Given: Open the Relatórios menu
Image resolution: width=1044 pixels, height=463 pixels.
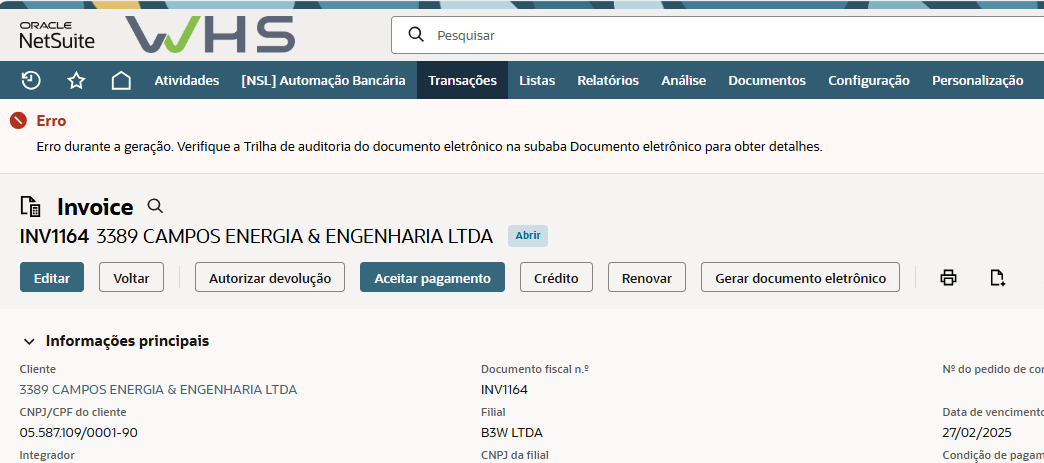Looking at the screenshot, I should tap(608, 81).
